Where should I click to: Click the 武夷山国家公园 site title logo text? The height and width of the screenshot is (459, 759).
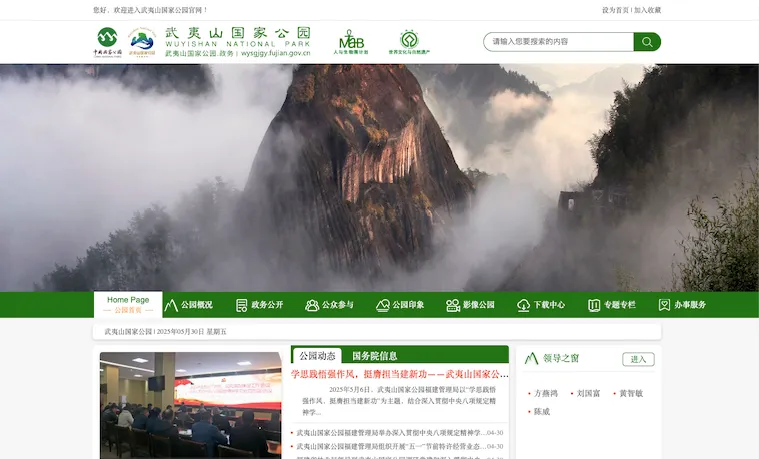238,42
